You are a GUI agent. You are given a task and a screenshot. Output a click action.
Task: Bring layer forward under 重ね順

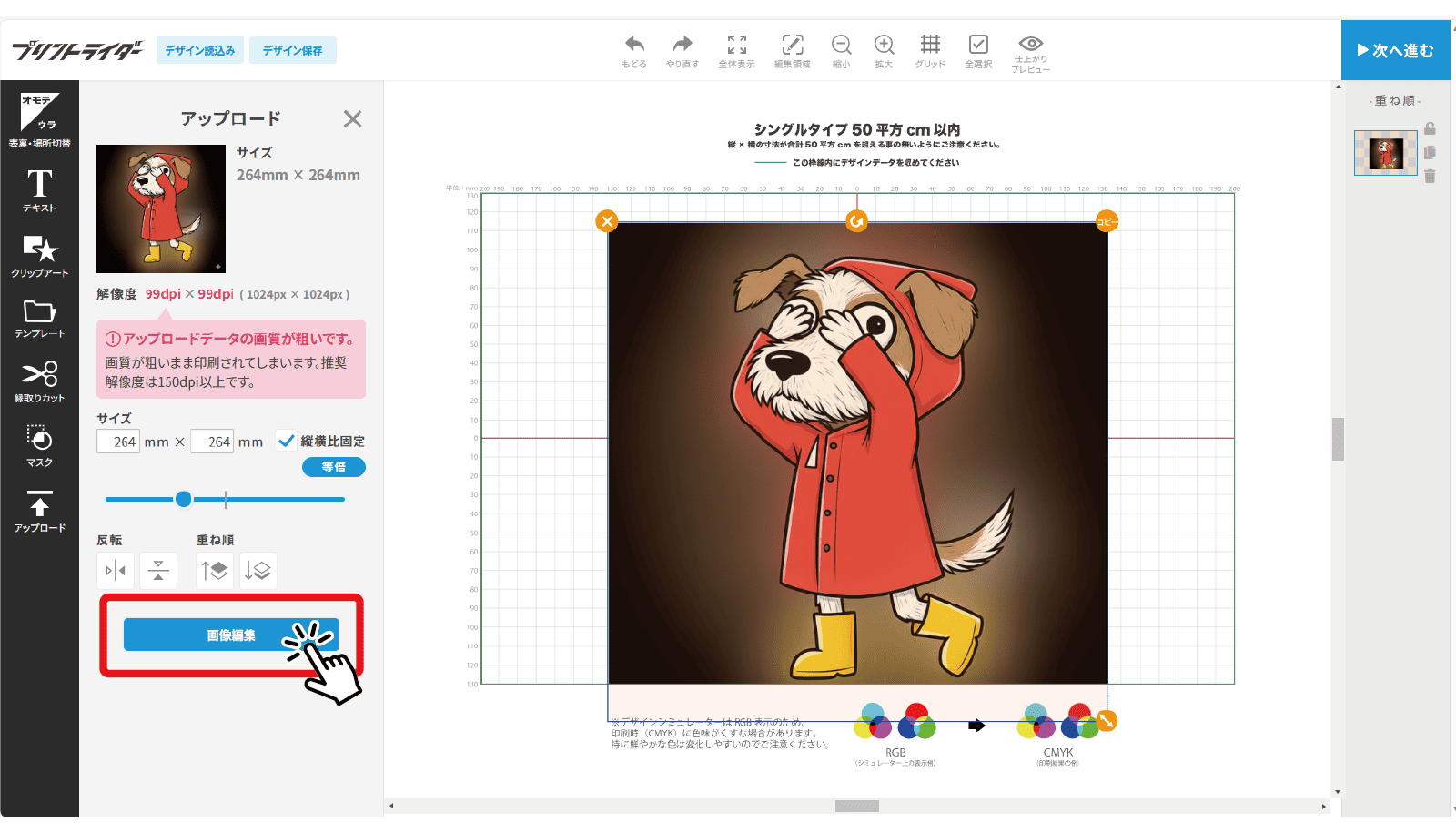[x=215, y=571]
